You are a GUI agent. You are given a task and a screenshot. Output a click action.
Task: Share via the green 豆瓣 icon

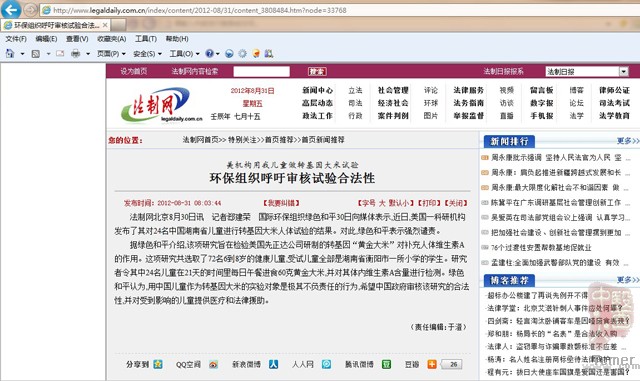(386, 364)
